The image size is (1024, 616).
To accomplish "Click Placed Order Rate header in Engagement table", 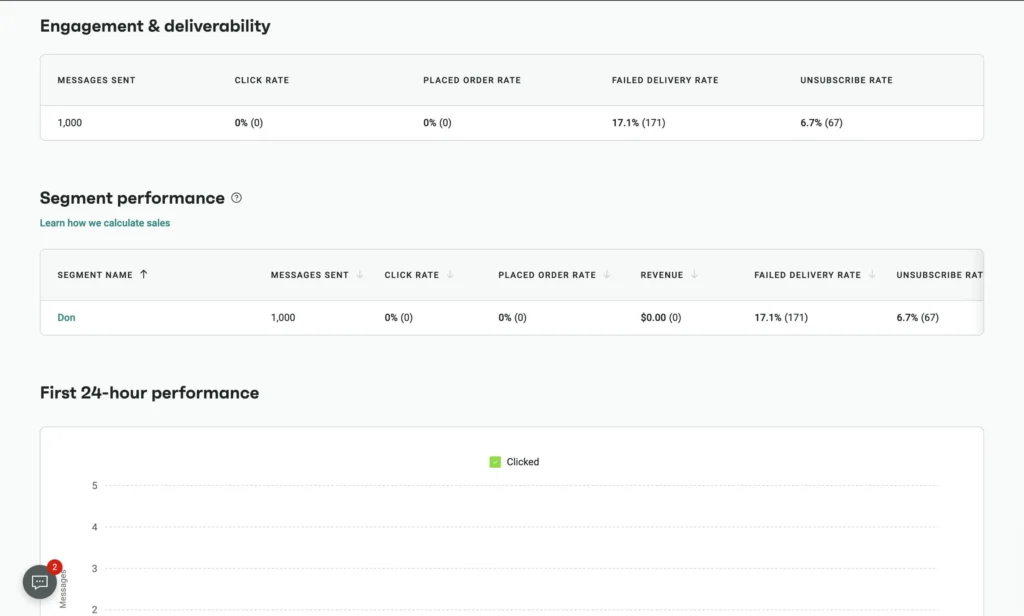I will [472, 80].
